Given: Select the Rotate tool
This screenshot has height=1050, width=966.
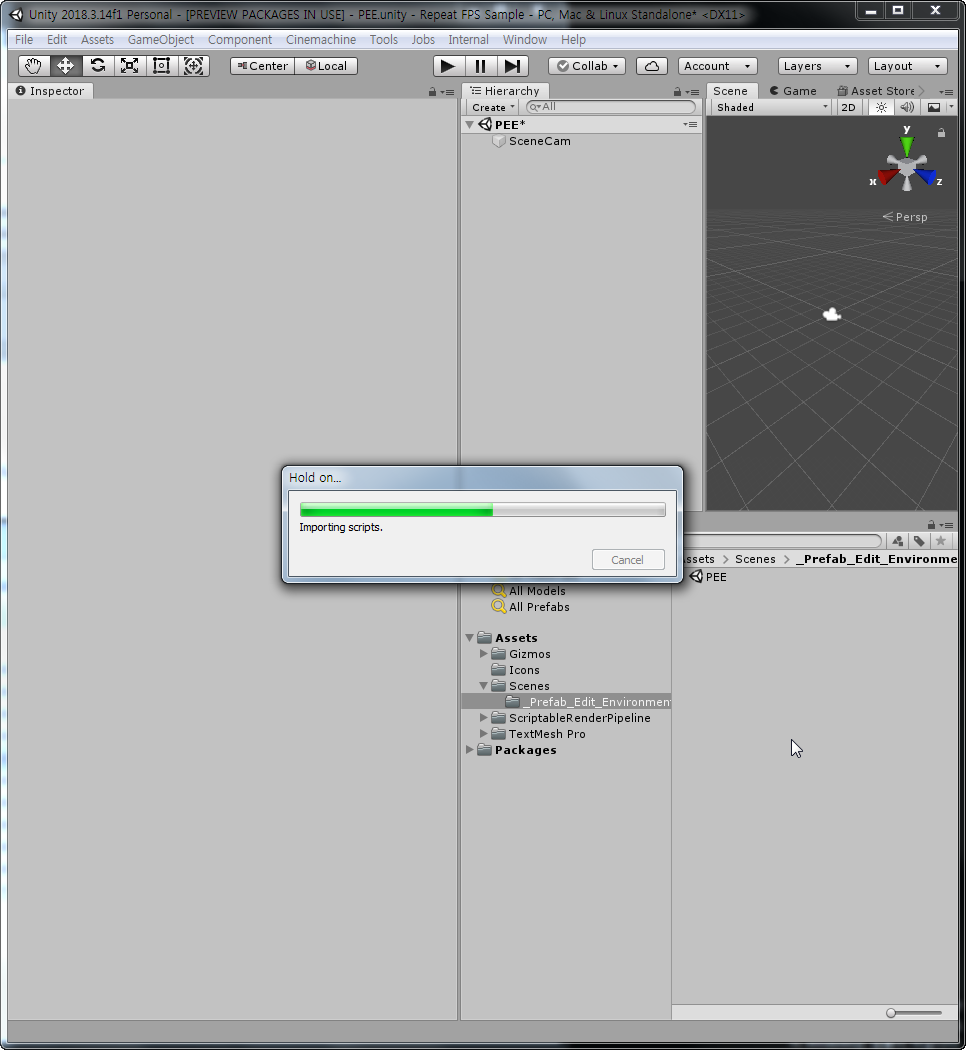Looking at the screenshot, I should 98,66.
